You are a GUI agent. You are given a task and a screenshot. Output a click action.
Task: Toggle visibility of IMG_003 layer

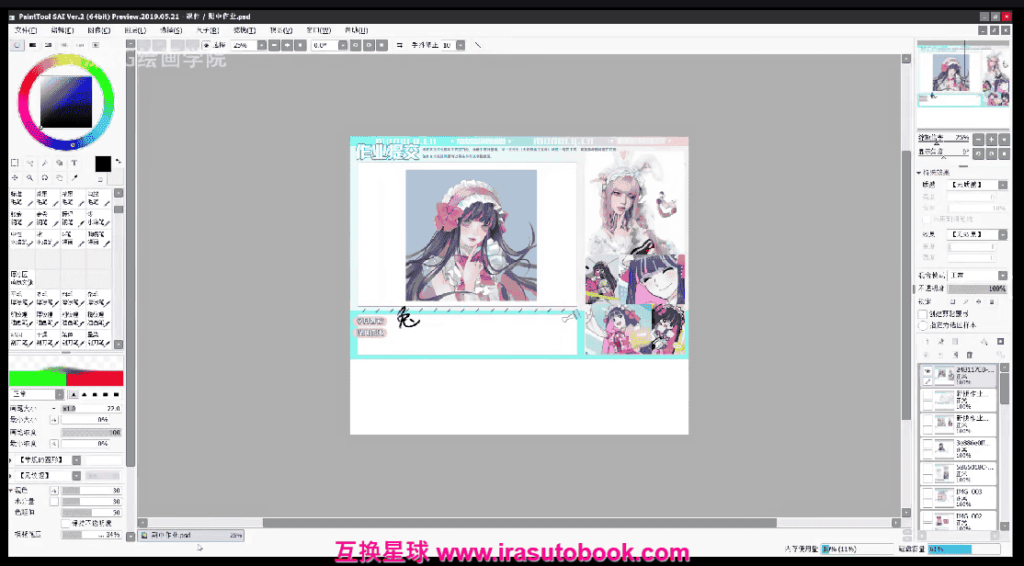tap(927, 494)
